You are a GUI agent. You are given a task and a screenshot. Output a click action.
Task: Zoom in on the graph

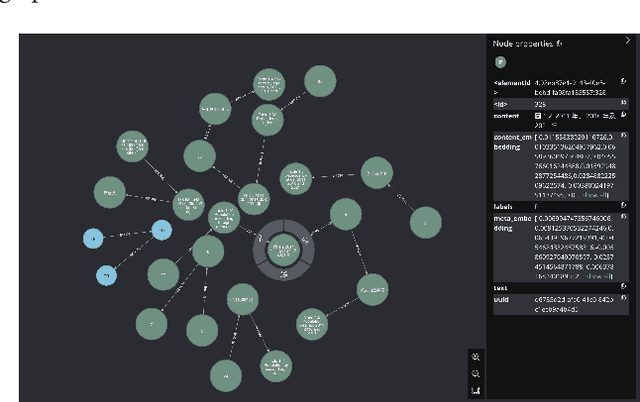[x=476, y=356]
